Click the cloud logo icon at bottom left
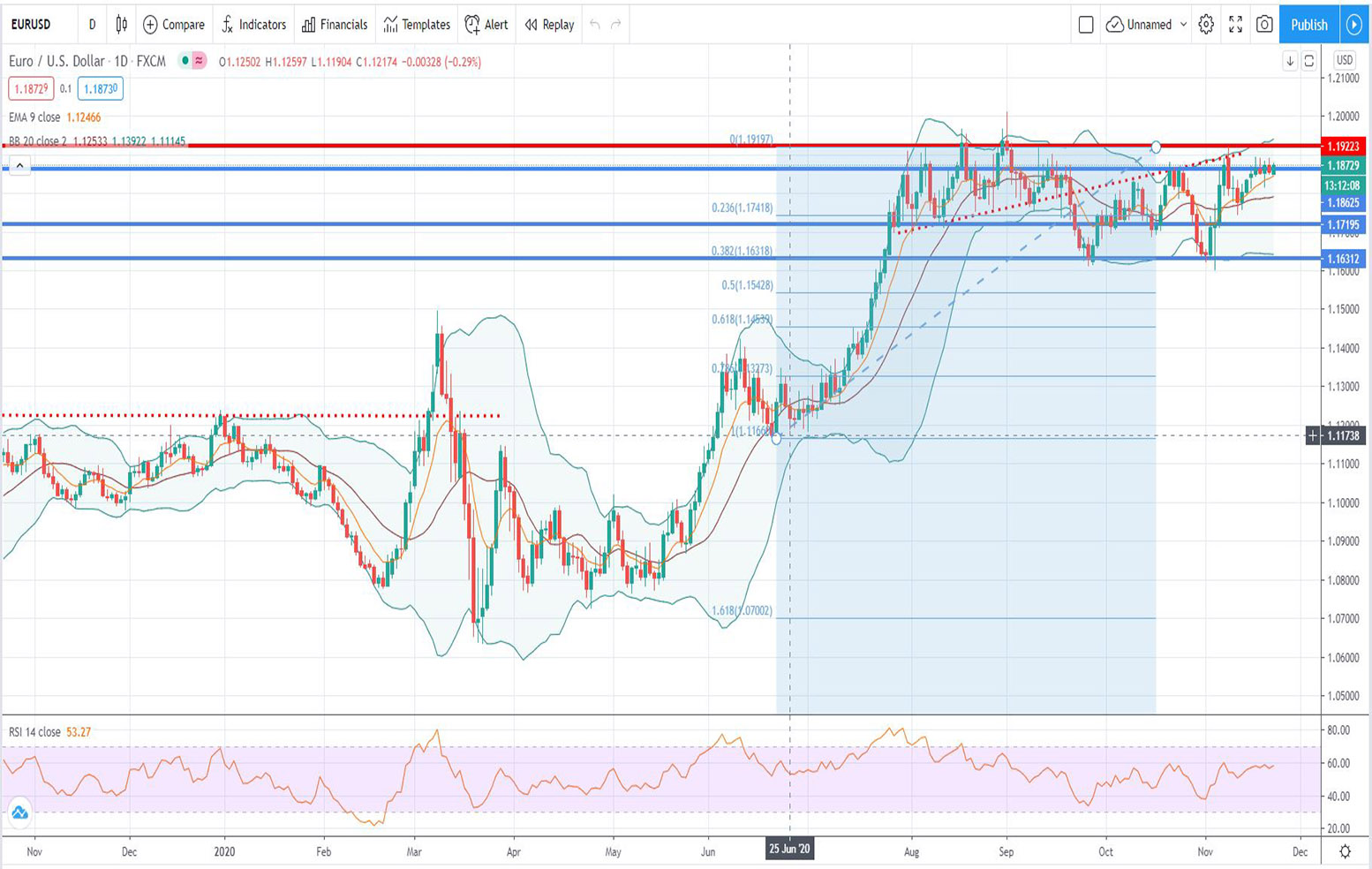The width and height of the screenshot is (1372, 869). pos(19,812)
